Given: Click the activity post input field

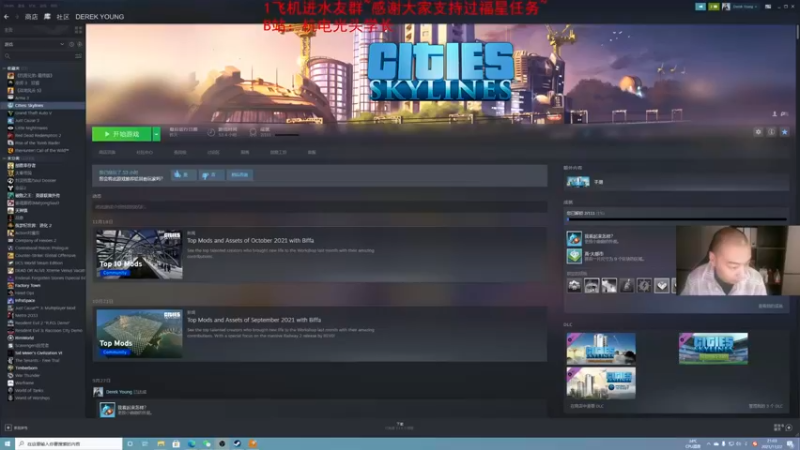Looking at the screenshot, I should 319,207.
